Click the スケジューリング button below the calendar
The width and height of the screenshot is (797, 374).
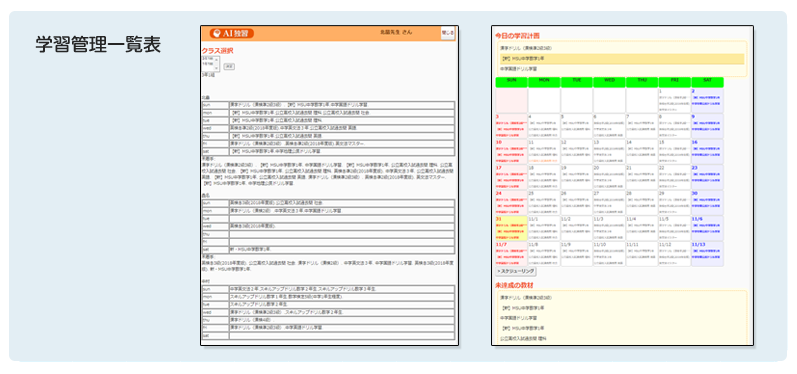(x=516, y=272)
